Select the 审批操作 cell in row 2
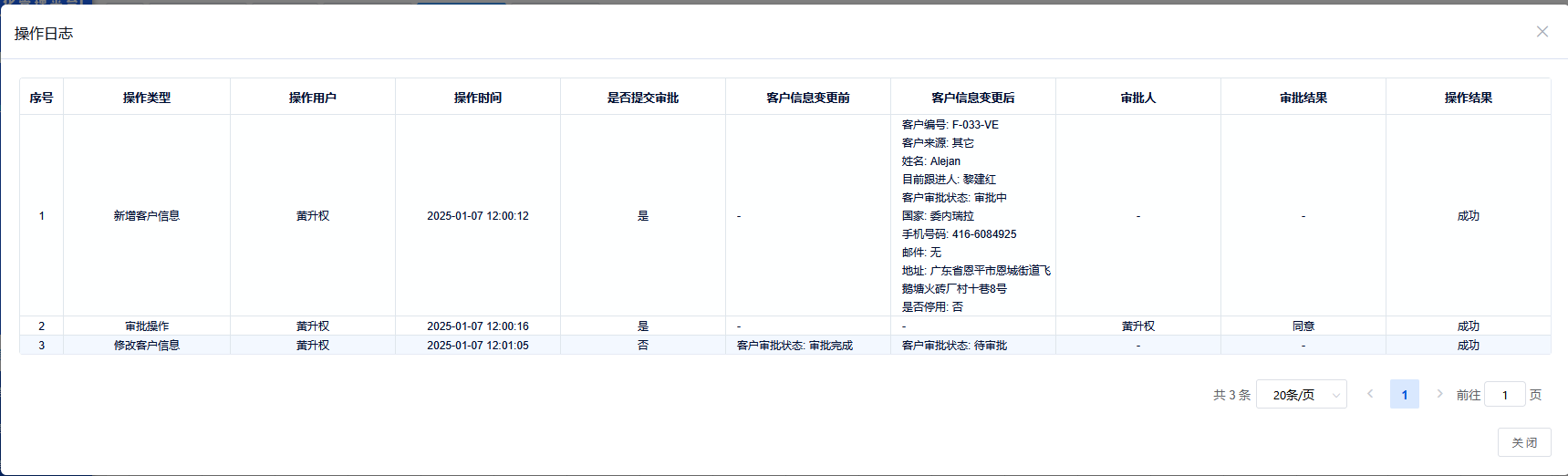Screen dimensions: 1568x476 (x=147, y=326)
